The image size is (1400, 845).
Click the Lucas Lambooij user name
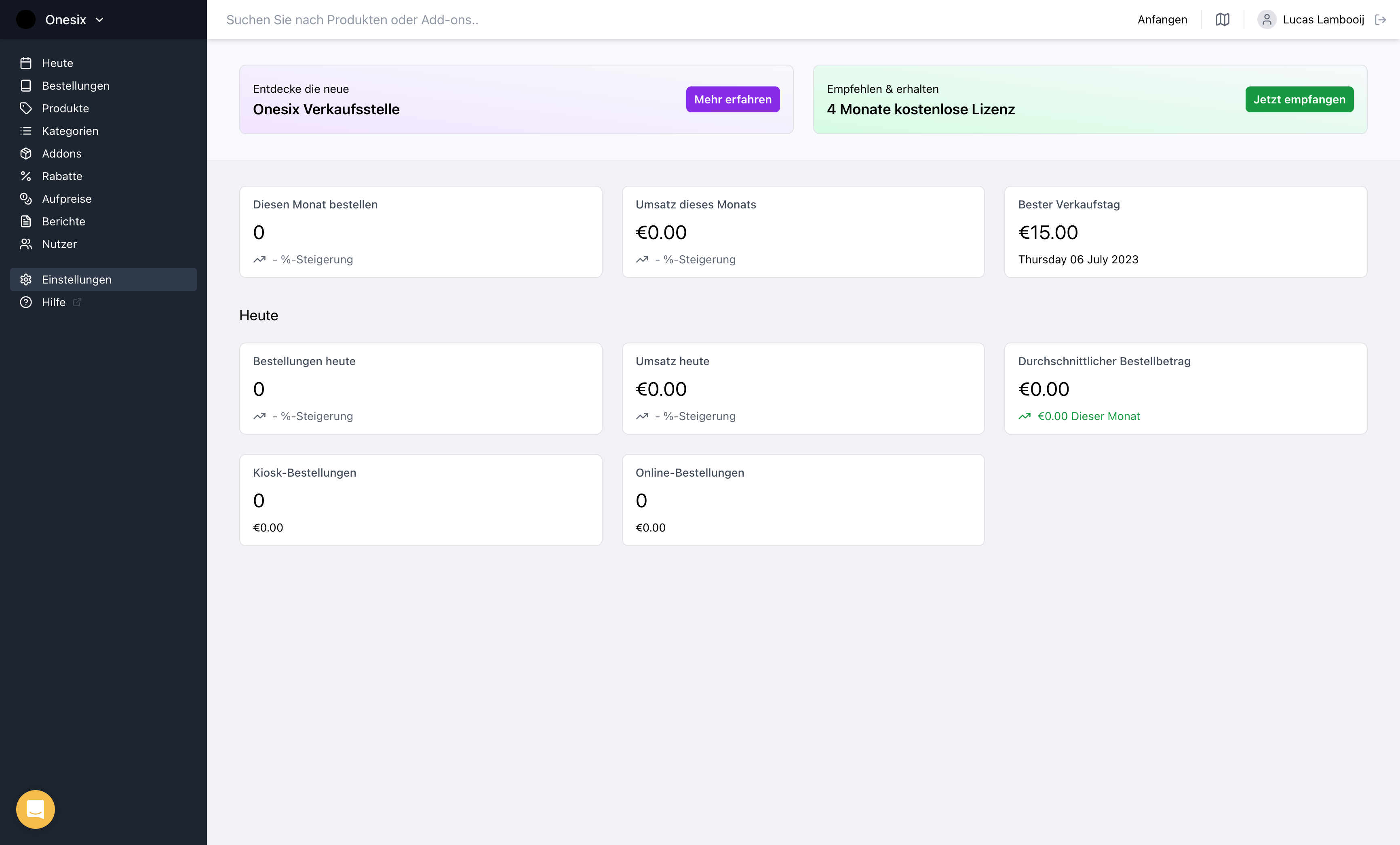tap(1323, 20)
